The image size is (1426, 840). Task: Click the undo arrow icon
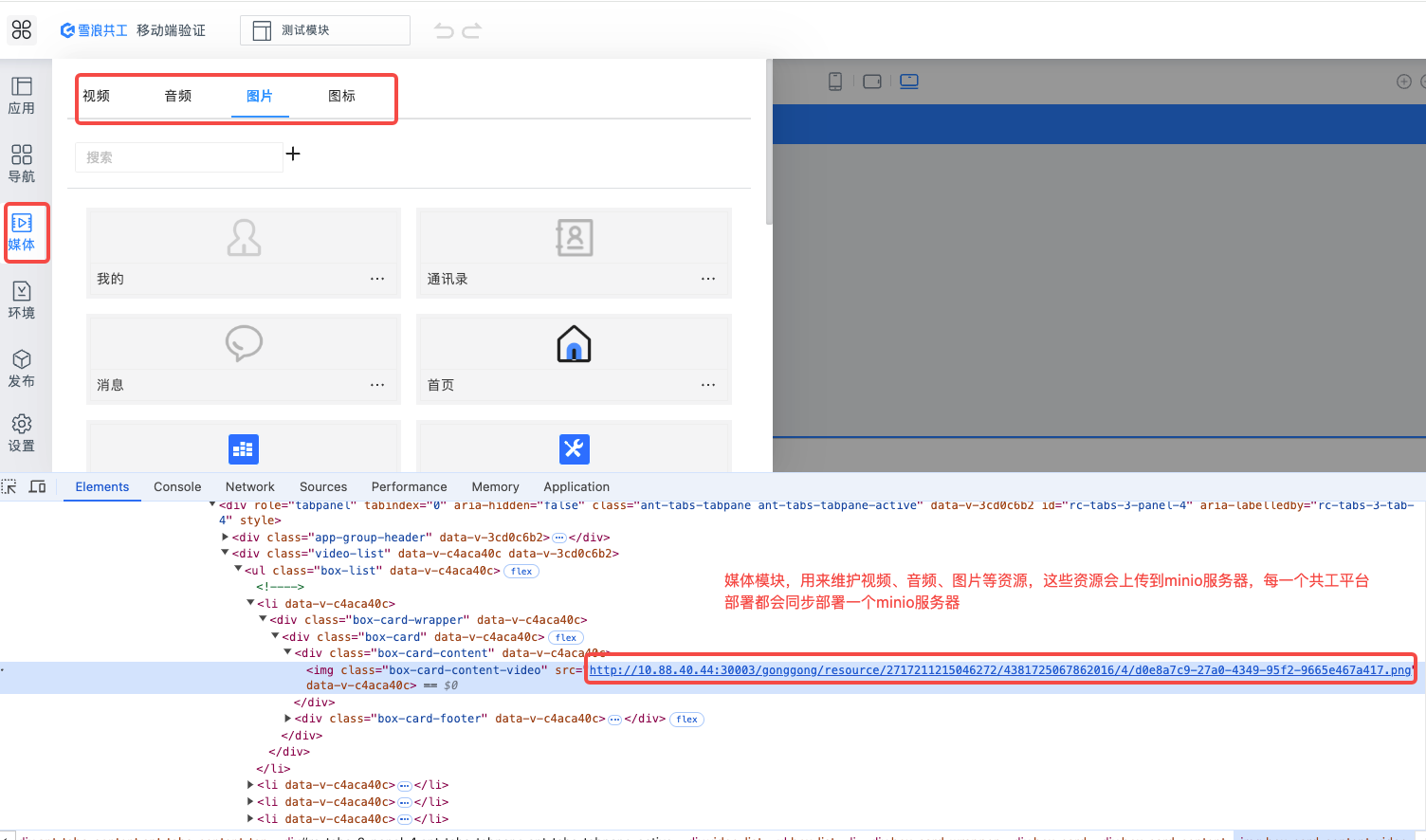[x=444, y=30]
